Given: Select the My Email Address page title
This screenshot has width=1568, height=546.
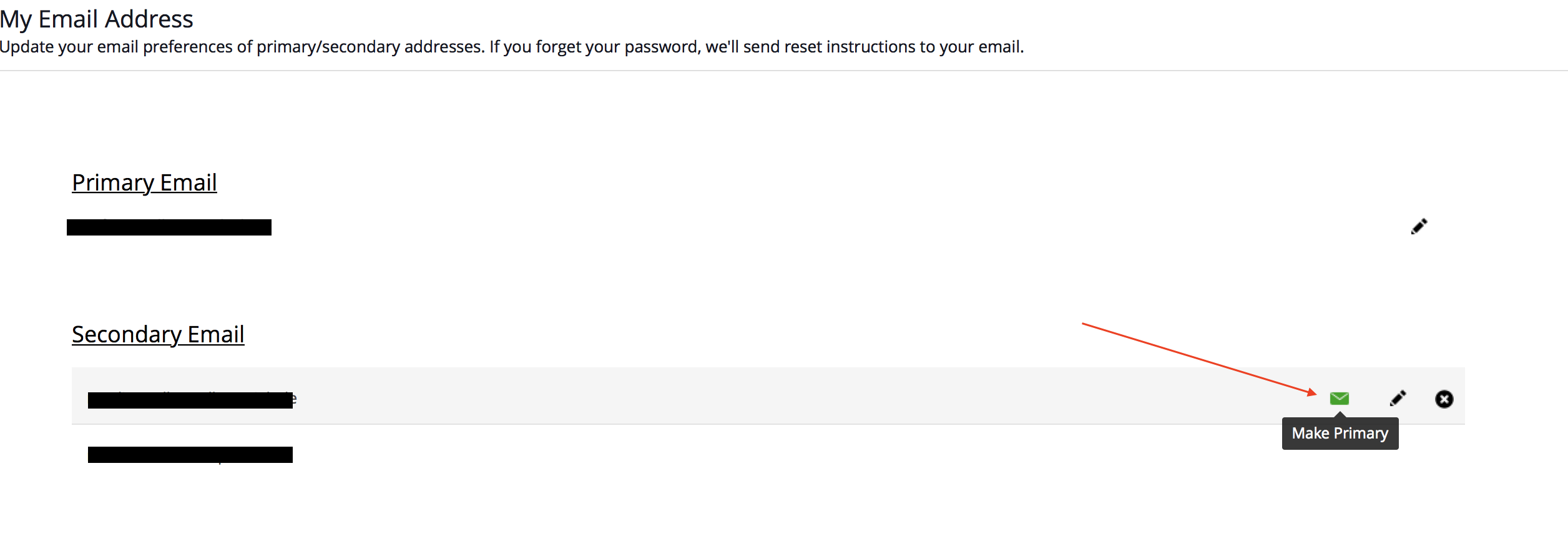Looking at the screenshot, I should click(97, 19).
